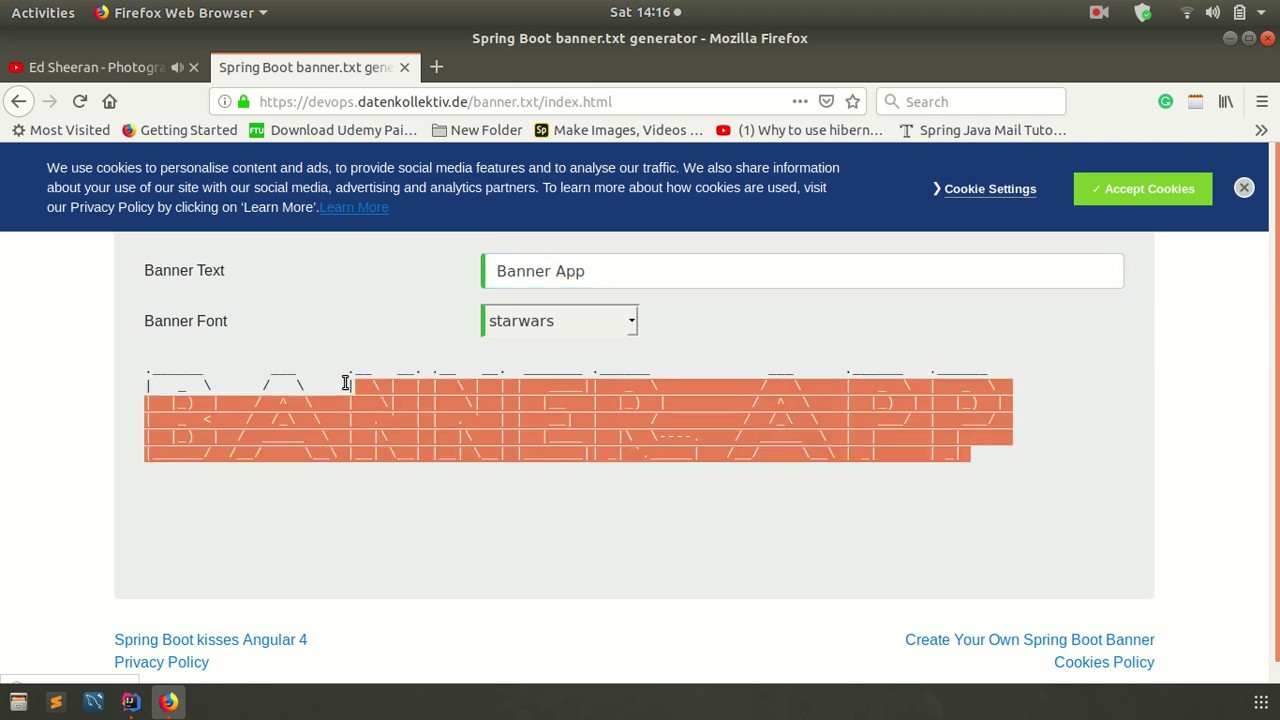Launch Sublime Text from the dock

(x=56, y=702)
